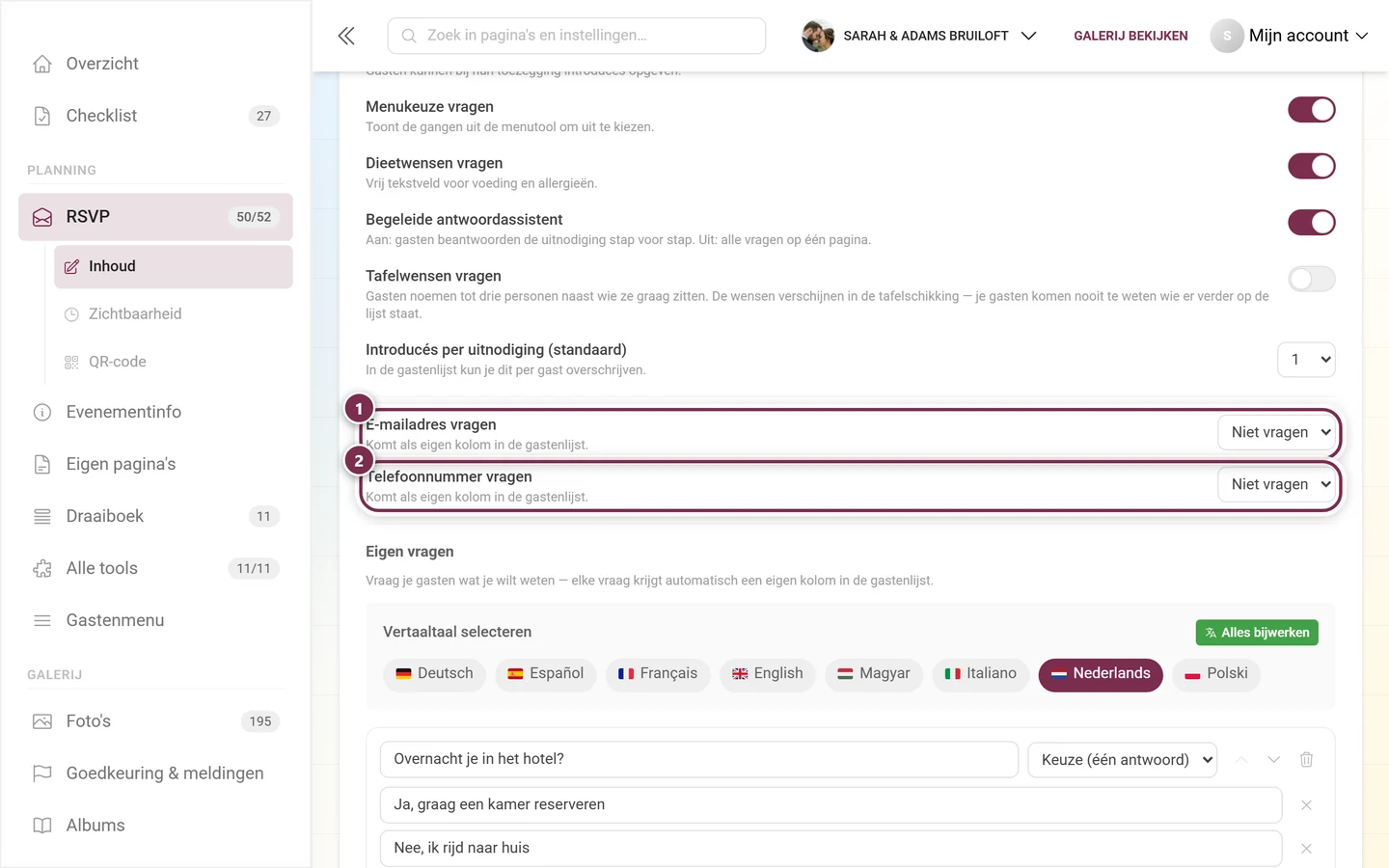
Task: Click the Albums book icon
Action: click(42, 826)
